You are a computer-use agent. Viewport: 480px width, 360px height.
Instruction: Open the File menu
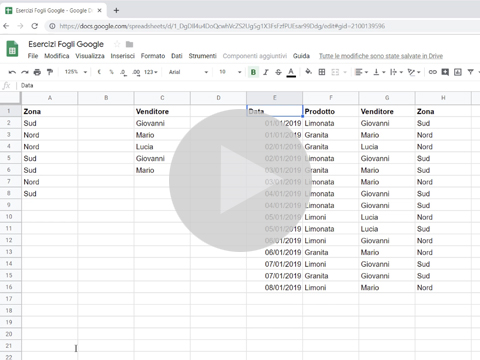[x=33, y=56]
